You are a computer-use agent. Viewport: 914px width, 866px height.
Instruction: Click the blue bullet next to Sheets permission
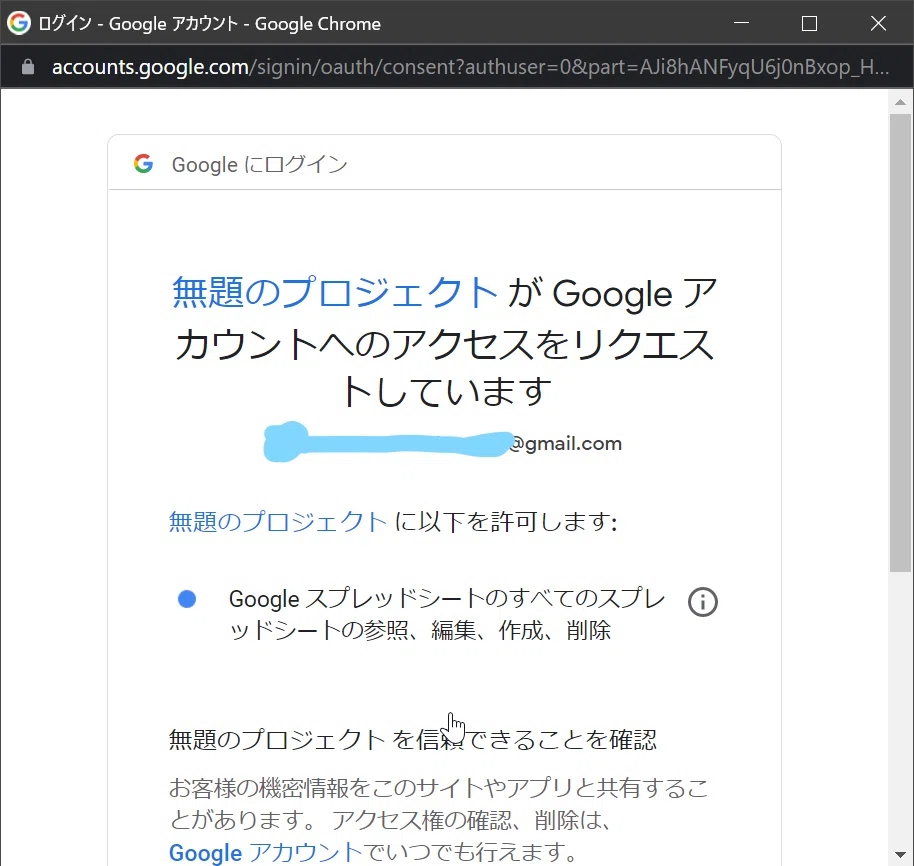coord(187,599)
